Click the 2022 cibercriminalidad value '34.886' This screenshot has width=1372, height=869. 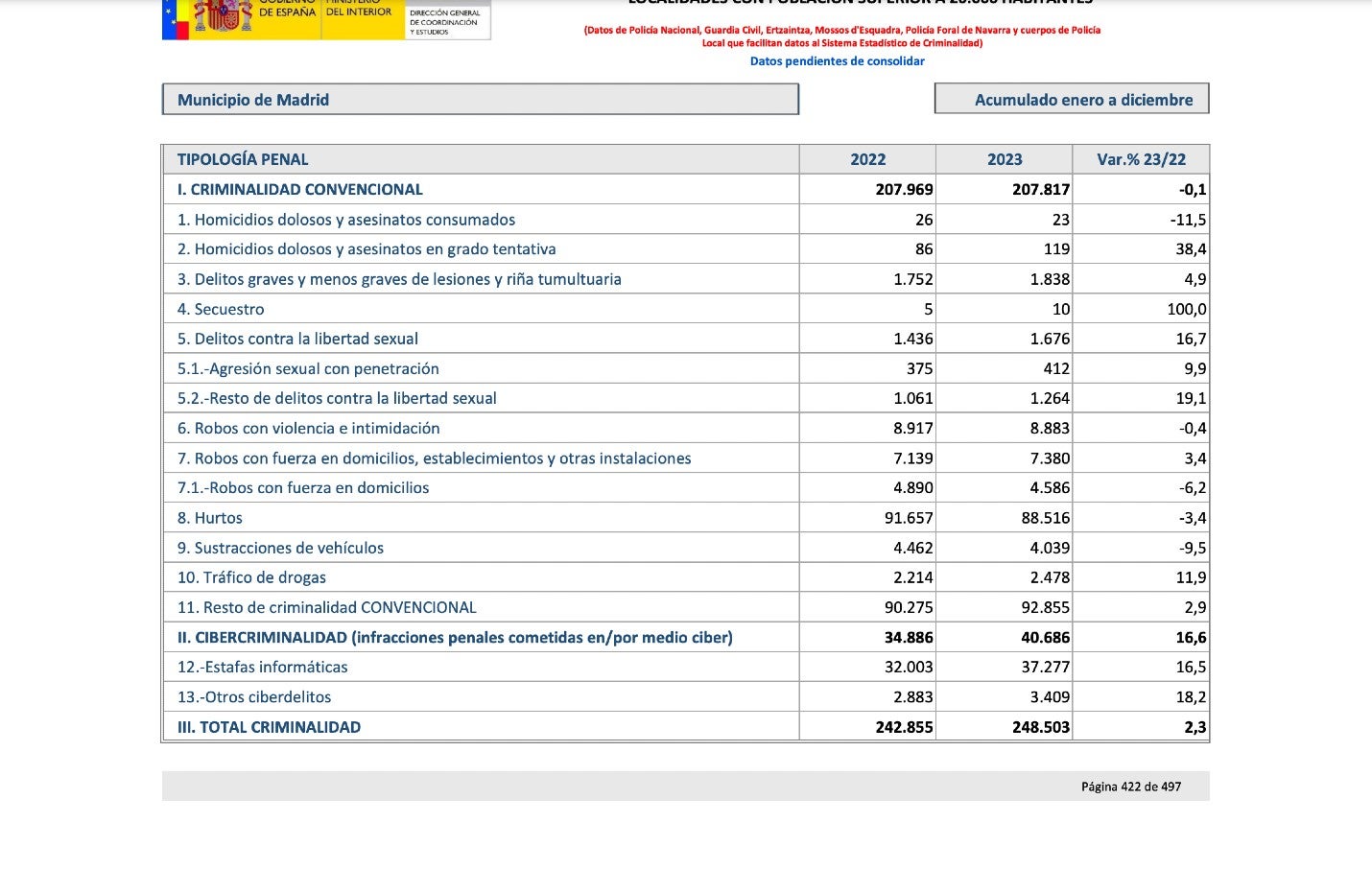909,637
